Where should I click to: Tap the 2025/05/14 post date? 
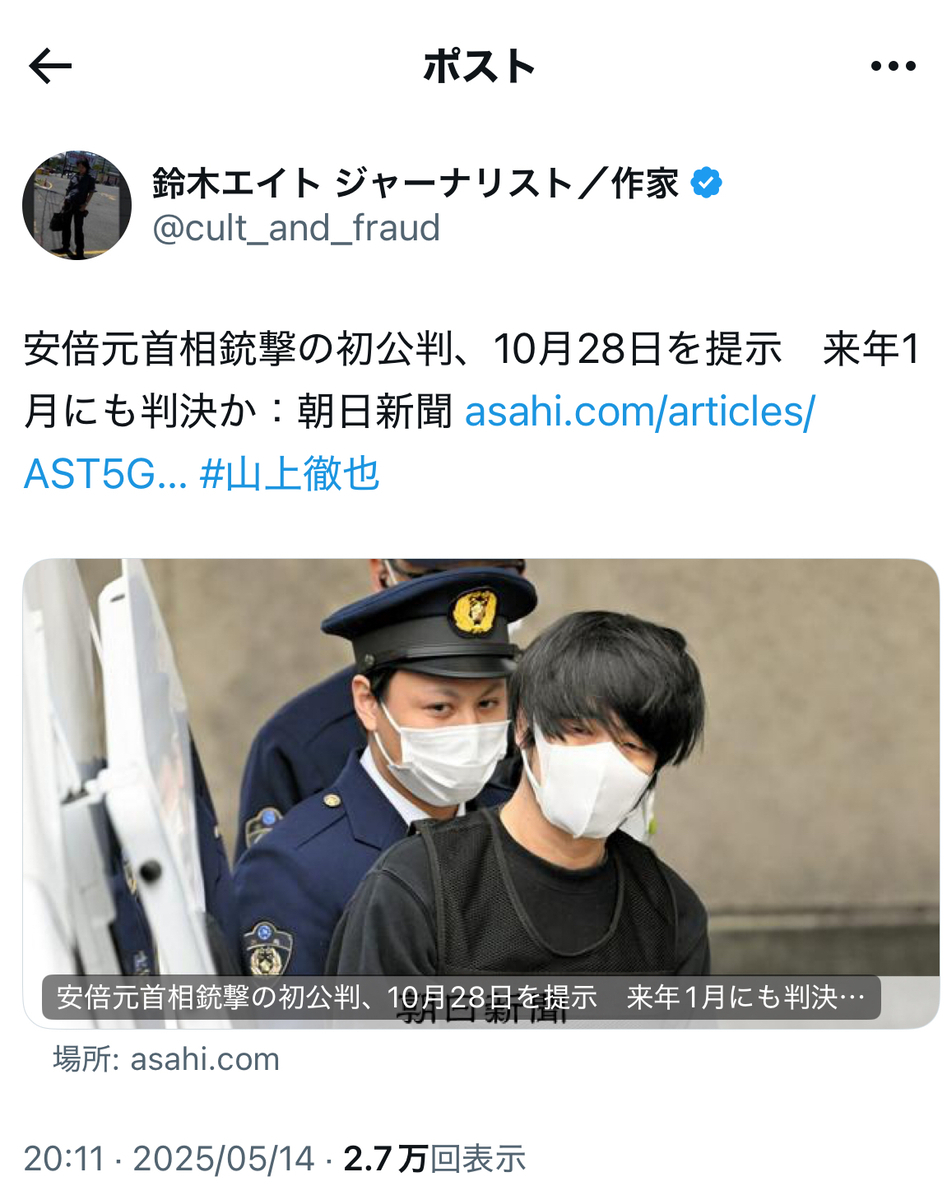pos(225,1159)
